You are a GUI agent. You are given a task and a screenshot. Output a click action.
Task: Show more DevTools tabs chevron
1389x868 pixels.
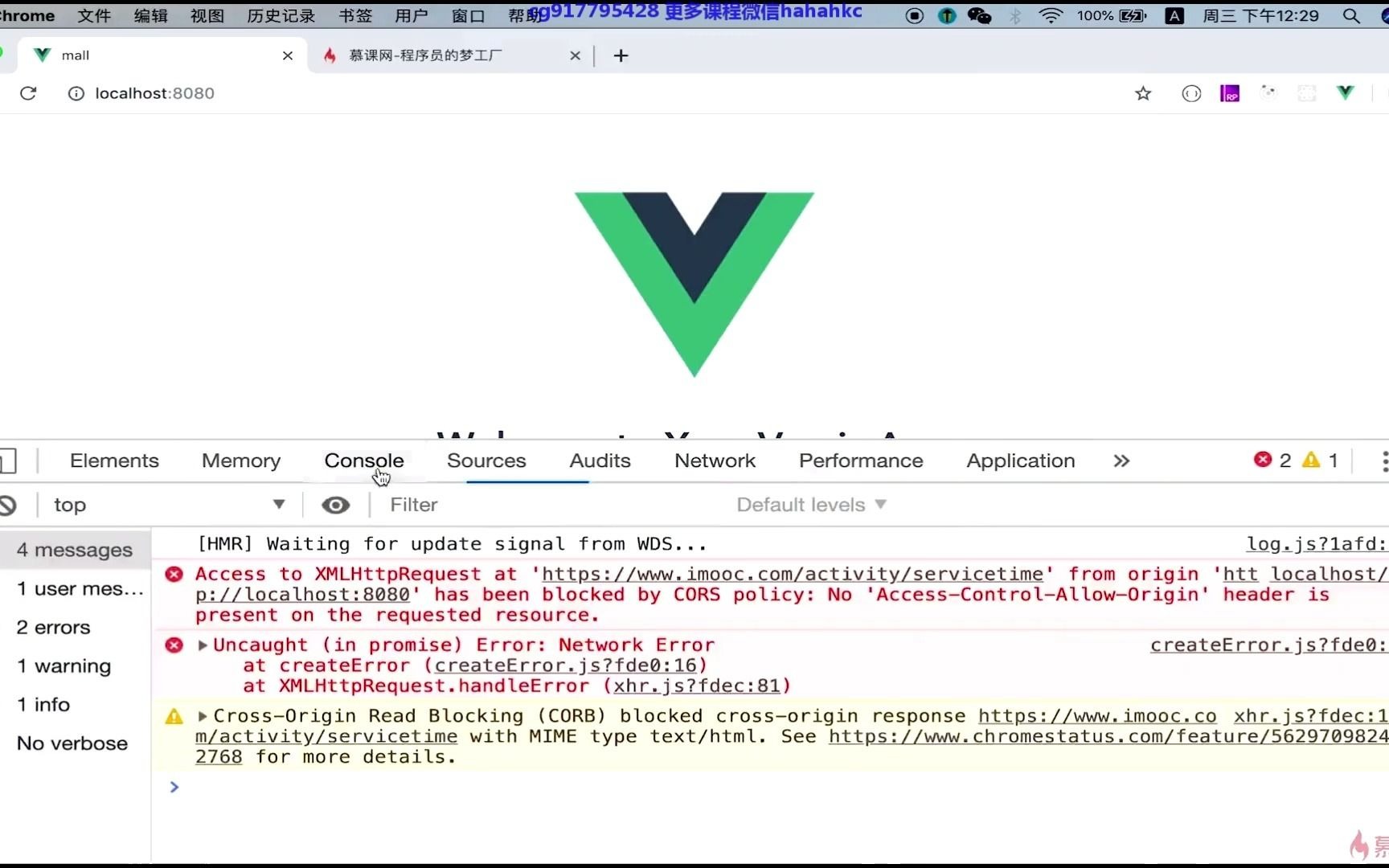tap(1121, 461)
